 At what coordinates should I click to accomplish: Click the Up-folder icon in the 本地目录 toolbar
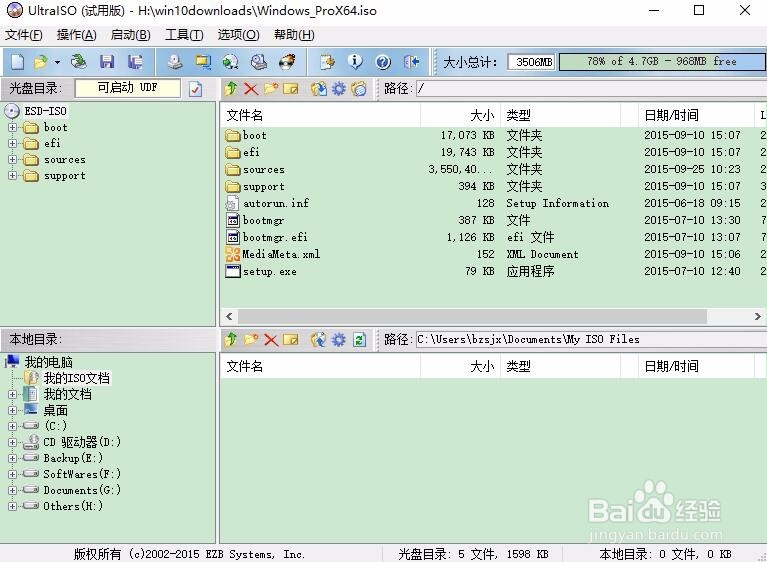click(231, 339)
